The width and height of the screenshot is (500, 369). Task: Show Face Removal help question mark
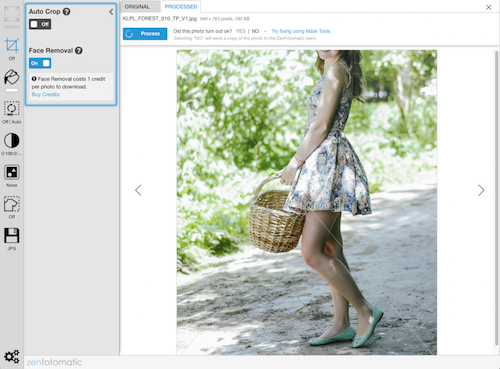tap(79, 51)
